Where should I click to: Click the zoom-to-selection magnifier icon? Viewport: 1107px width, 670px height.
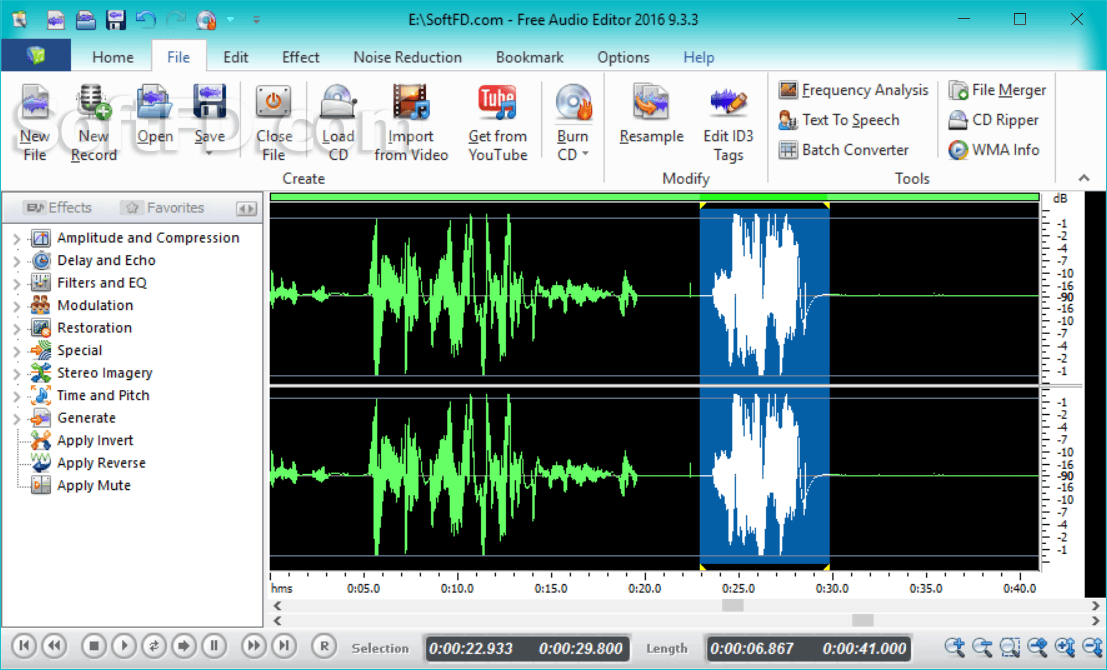1010,646
